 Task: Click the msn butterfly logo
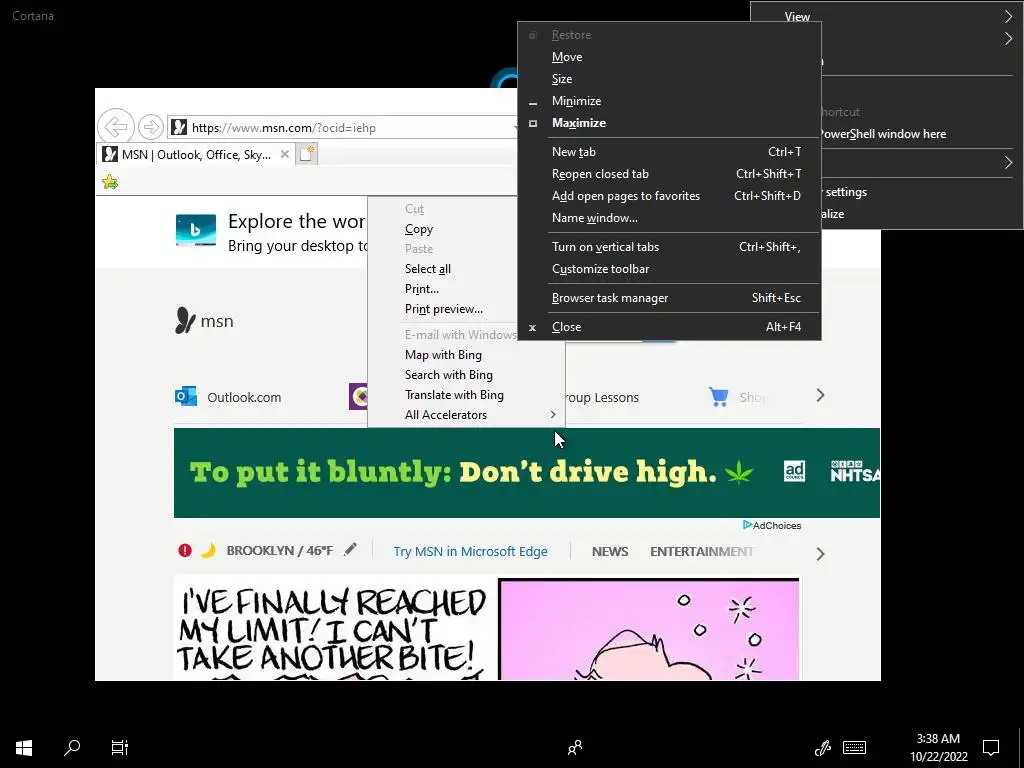pyautogui.click(x=185, y=321)
